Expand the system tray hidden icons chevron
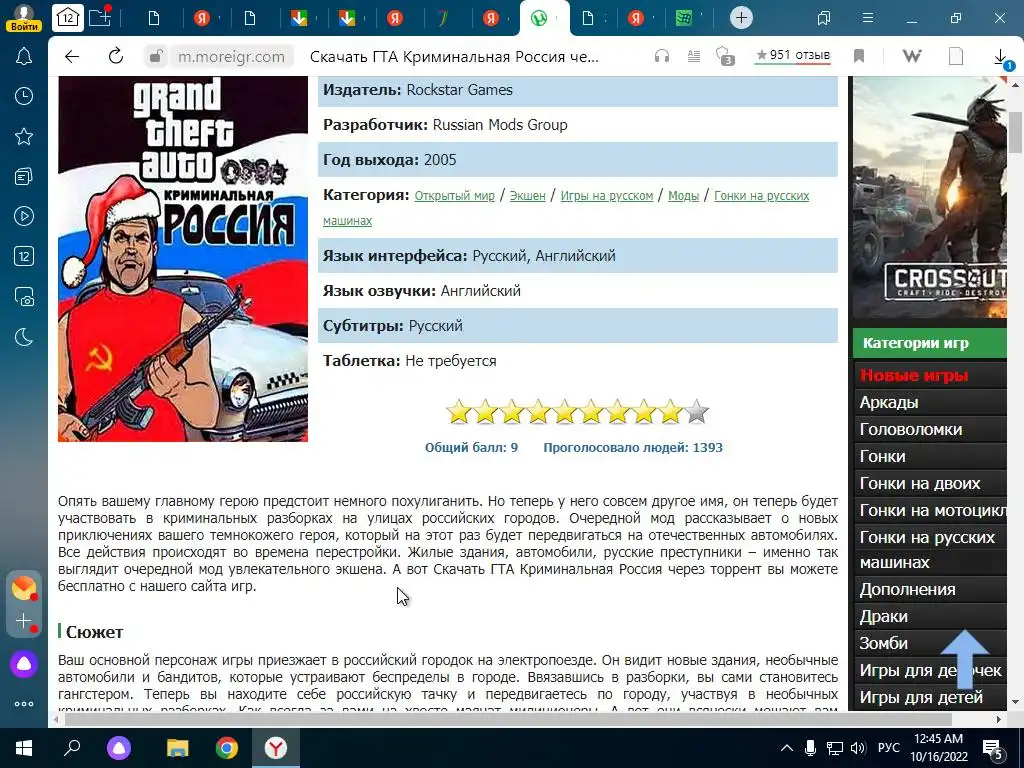 tap(787, 748)
